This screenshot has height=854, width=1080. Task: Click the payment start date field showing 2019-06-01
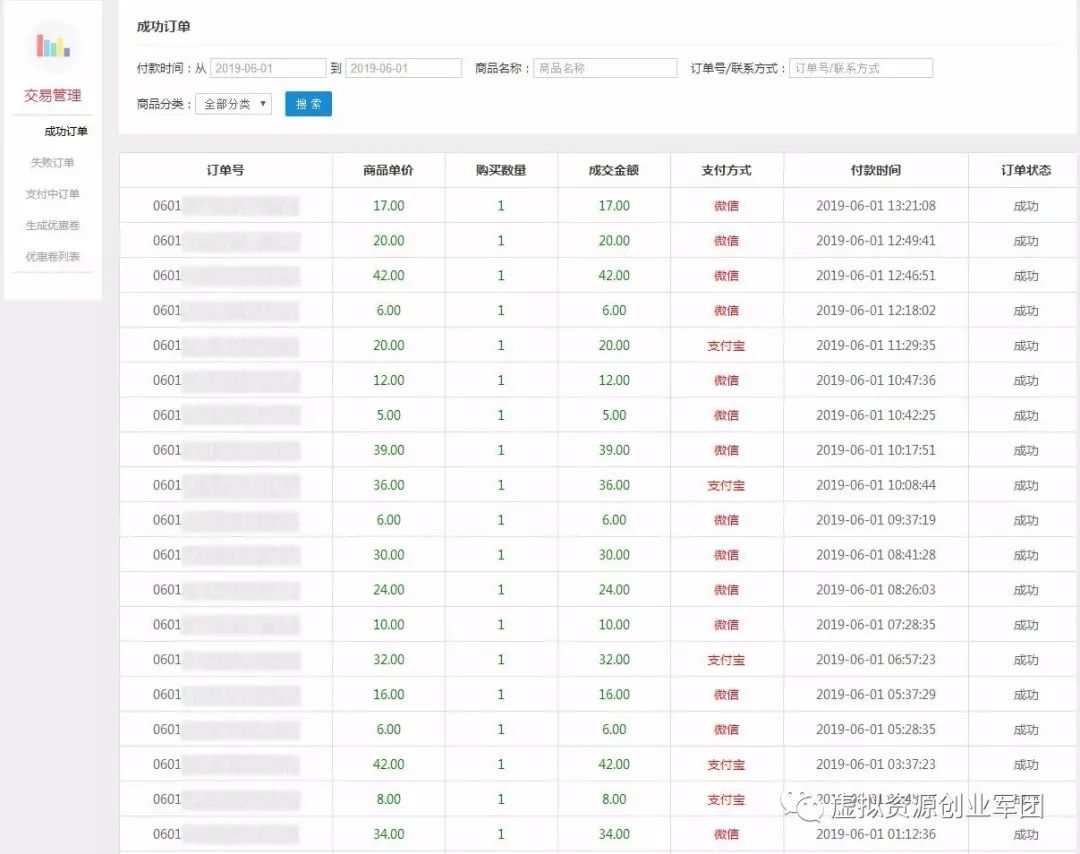tap(266, 66)
